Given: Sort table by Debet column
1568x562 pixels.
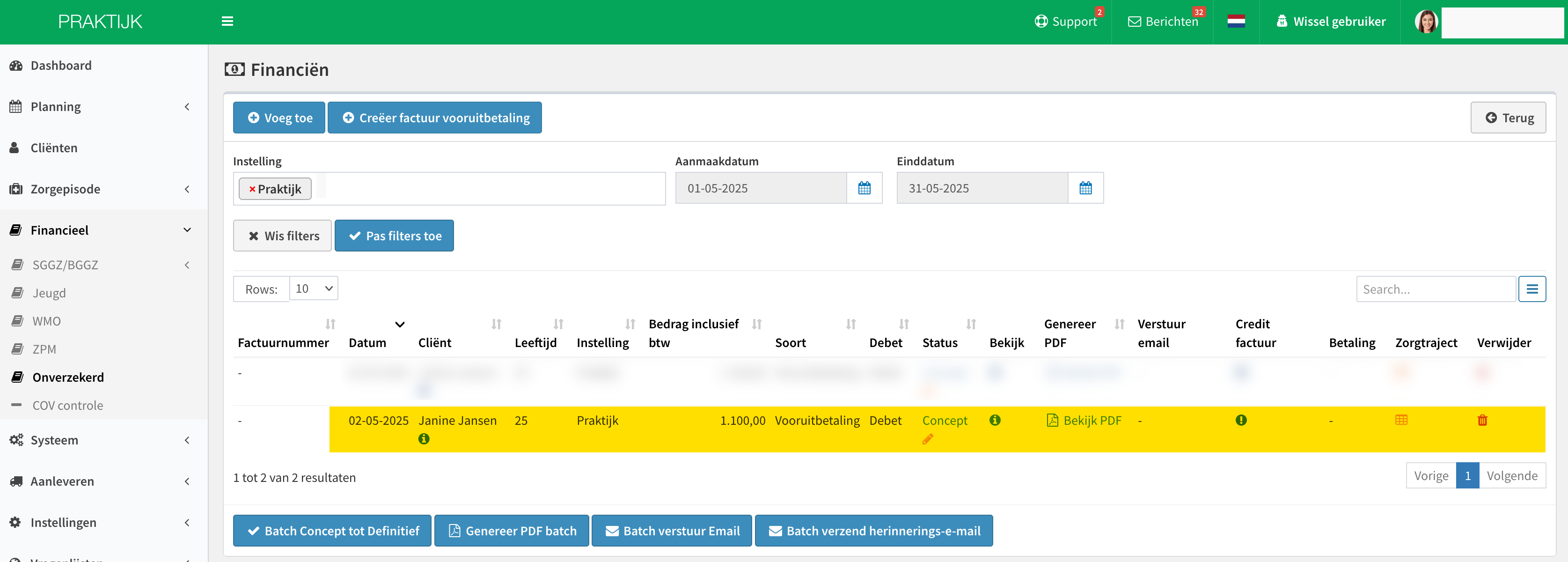Looking at the screenshot, I should pos(904,324).
